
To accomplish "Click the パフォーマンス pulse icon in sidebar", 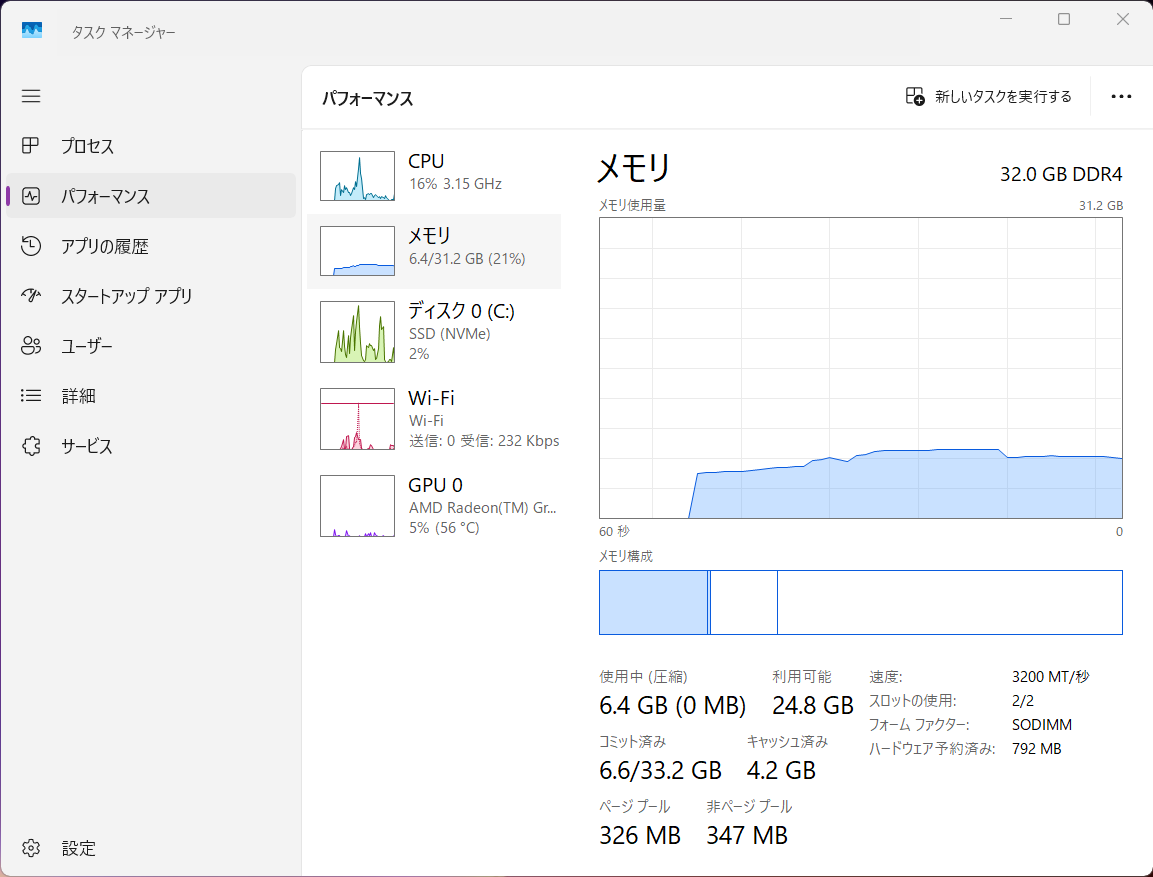I will click(31, 196).
